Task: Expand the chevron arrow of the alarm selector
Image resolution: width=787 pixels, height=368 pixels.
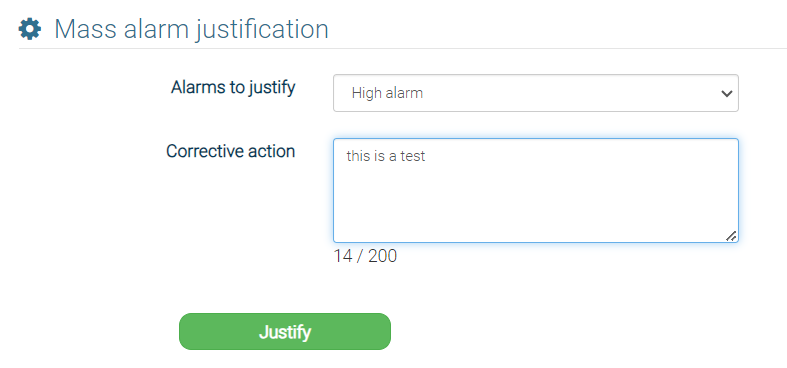Action: pyautogui.click(x=726, y=93)
